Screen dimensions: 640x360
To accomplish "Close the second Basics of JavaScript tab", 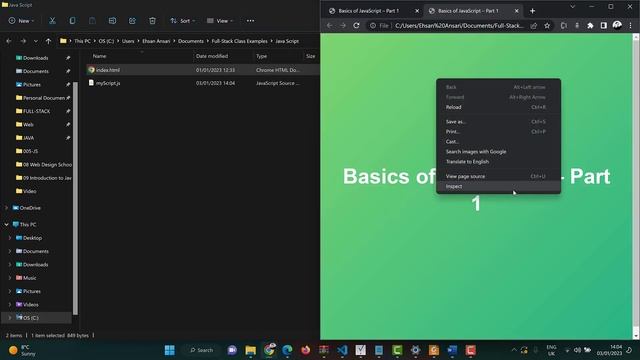I will coord(516,11).
